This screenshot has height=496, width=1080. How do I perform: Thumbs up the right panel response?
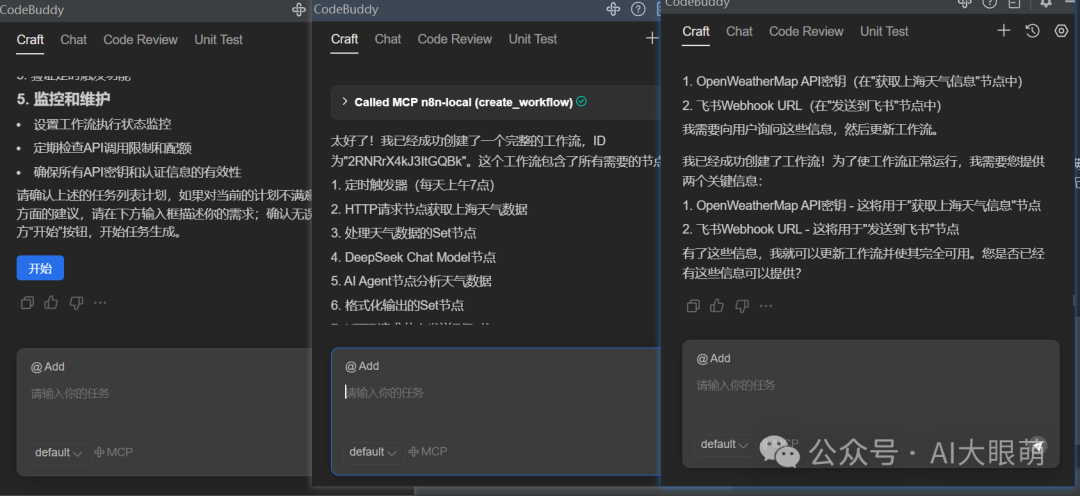[x=717, y=305]
